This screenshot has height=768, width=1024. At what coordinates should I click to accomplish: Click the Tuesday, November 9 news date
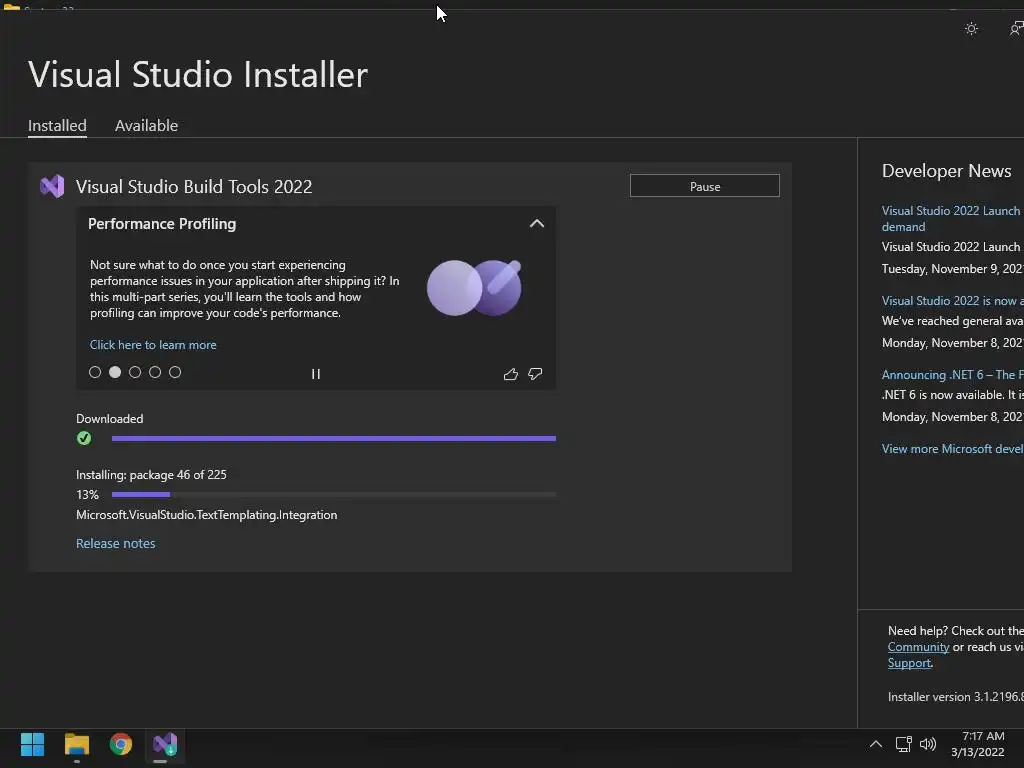[953, 269]
